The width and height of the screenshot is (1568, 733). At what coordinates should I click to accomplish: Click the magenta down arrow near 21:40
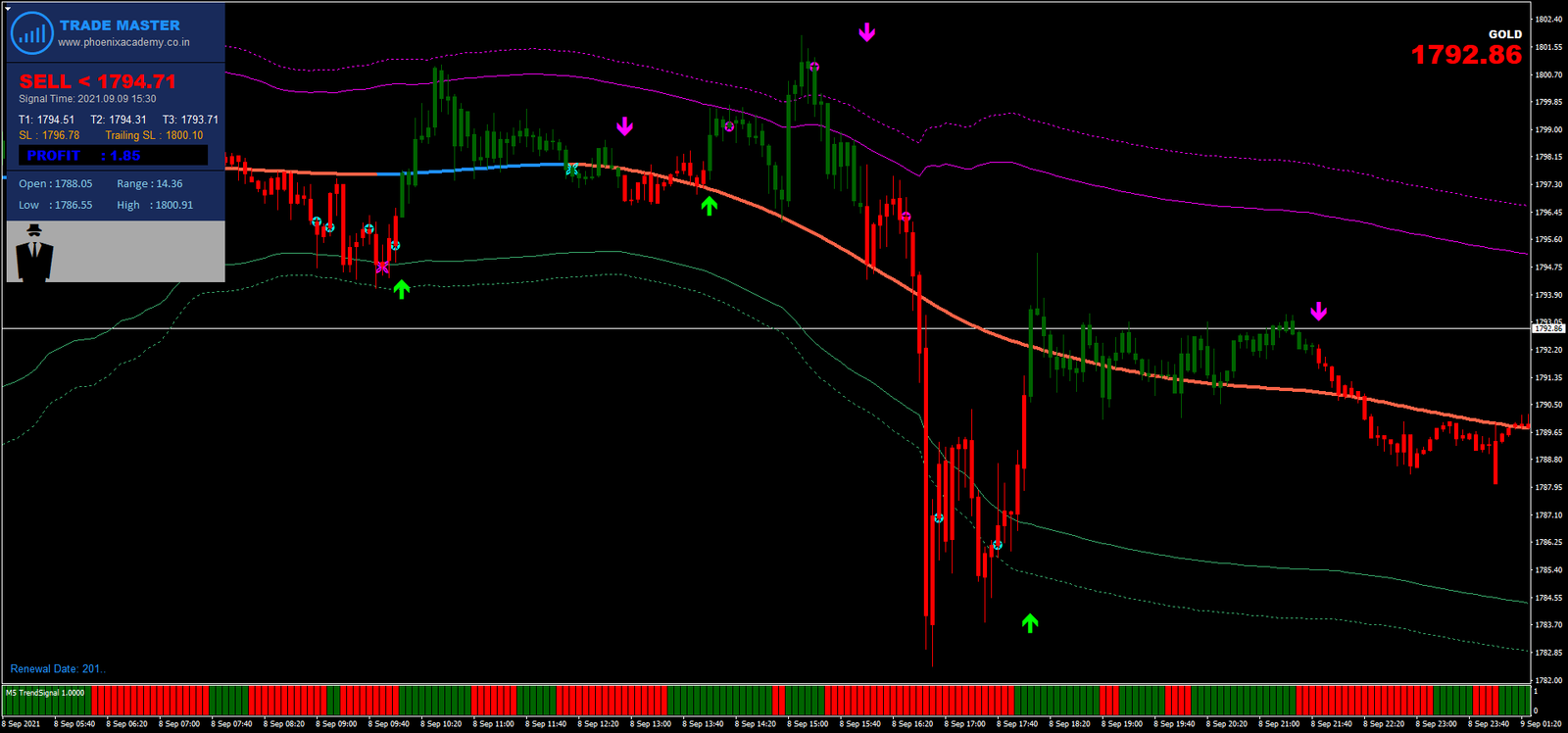click(1319, 312)
